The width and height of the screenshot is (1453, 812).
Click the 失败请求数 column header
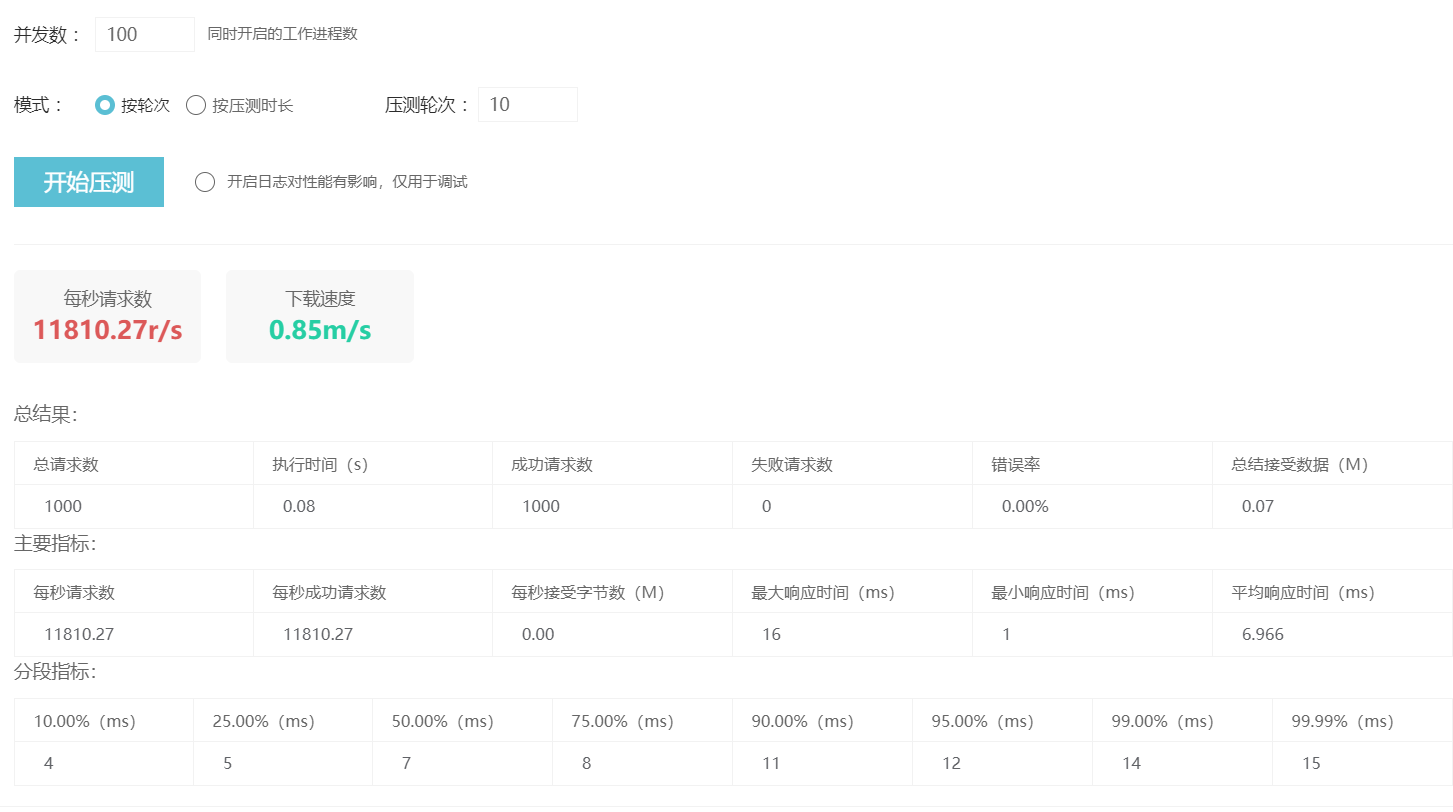(x=792, y=464)
